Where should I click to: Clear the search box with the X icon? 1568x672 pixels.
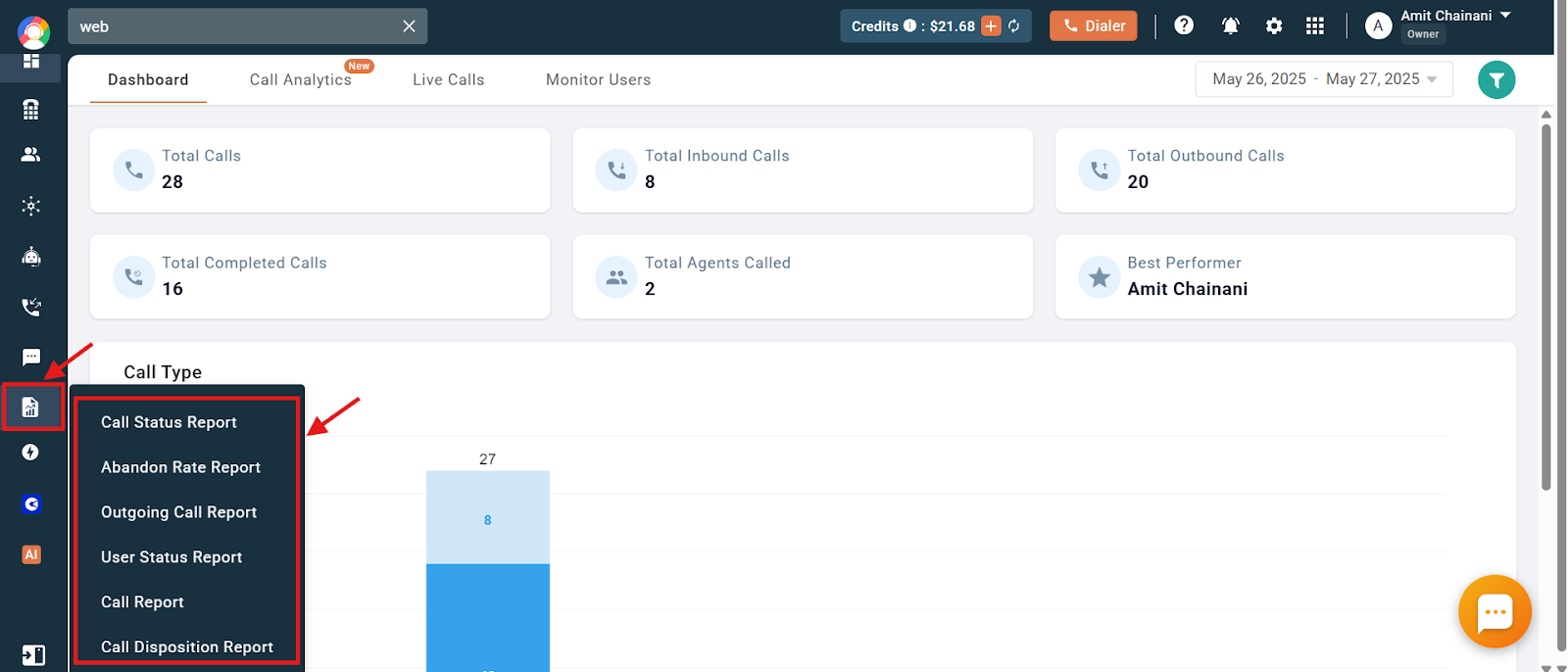click(x=409, y=26)
